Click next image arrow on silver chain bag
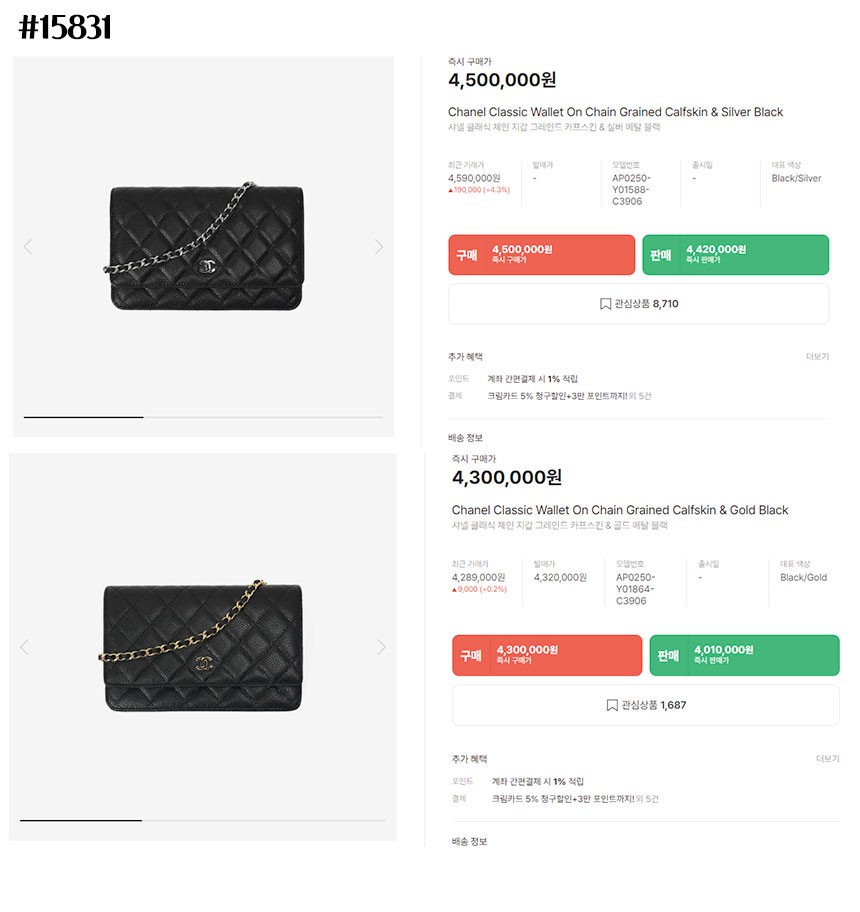 (x=378, y=247)
